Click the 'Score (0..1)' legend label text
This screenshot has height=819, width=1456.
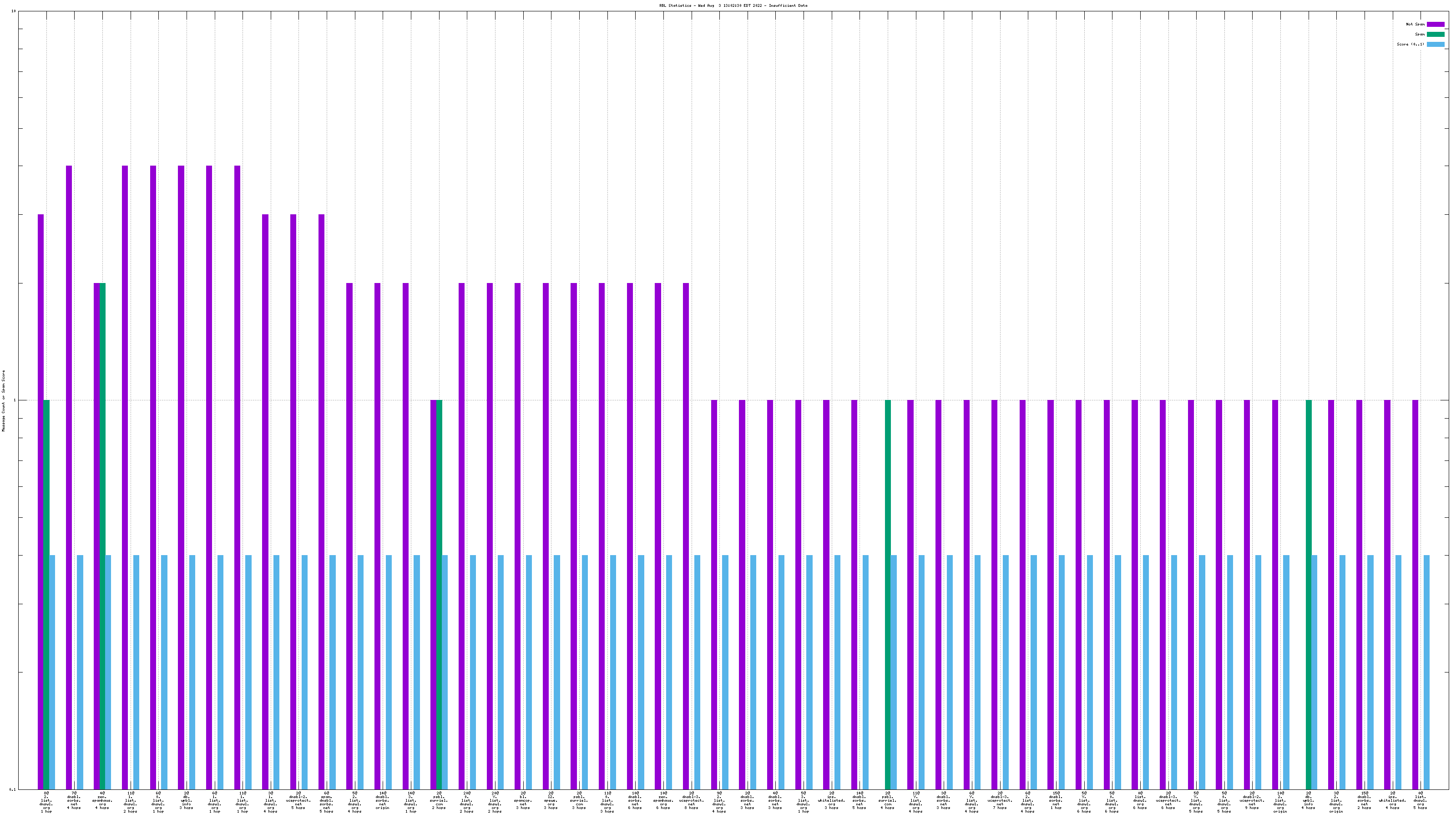(1410, 44)
